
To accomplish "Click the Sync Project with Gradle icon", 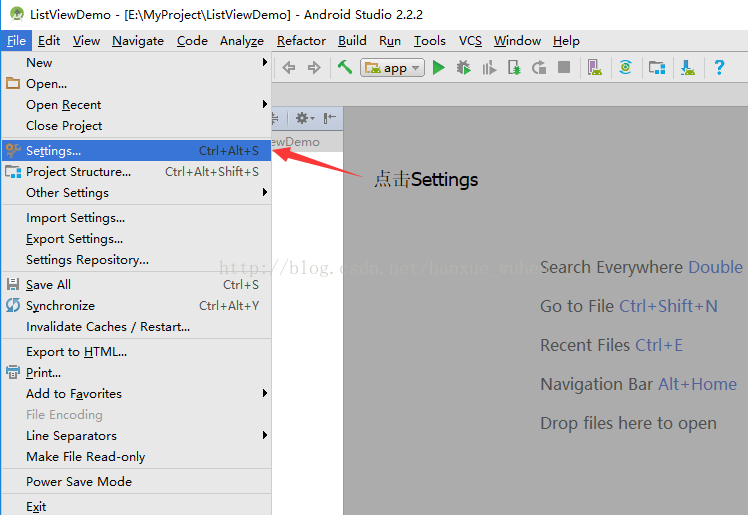I will pos(625,67).
